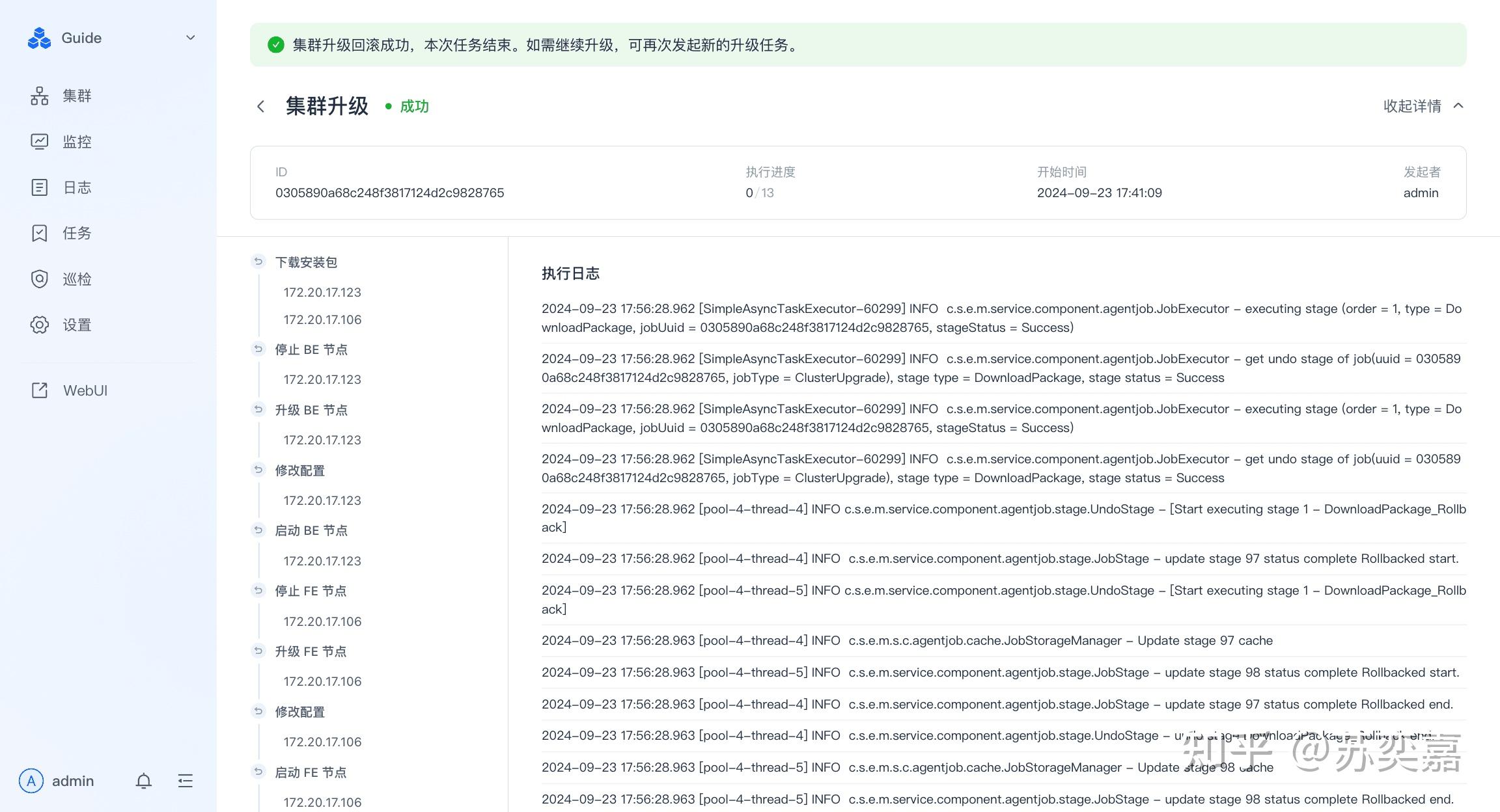
Task: Click rollback icon next to 升级 FE 节点
Action: (258, 651)
